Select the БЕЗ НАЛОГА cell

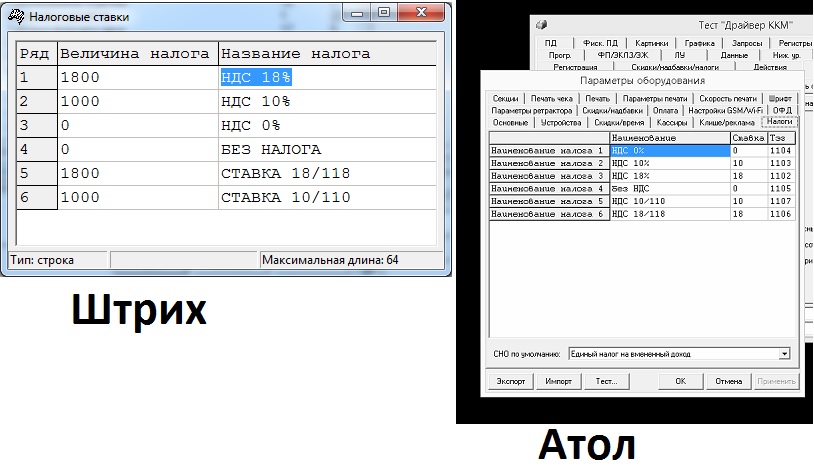tap(327, 150)
